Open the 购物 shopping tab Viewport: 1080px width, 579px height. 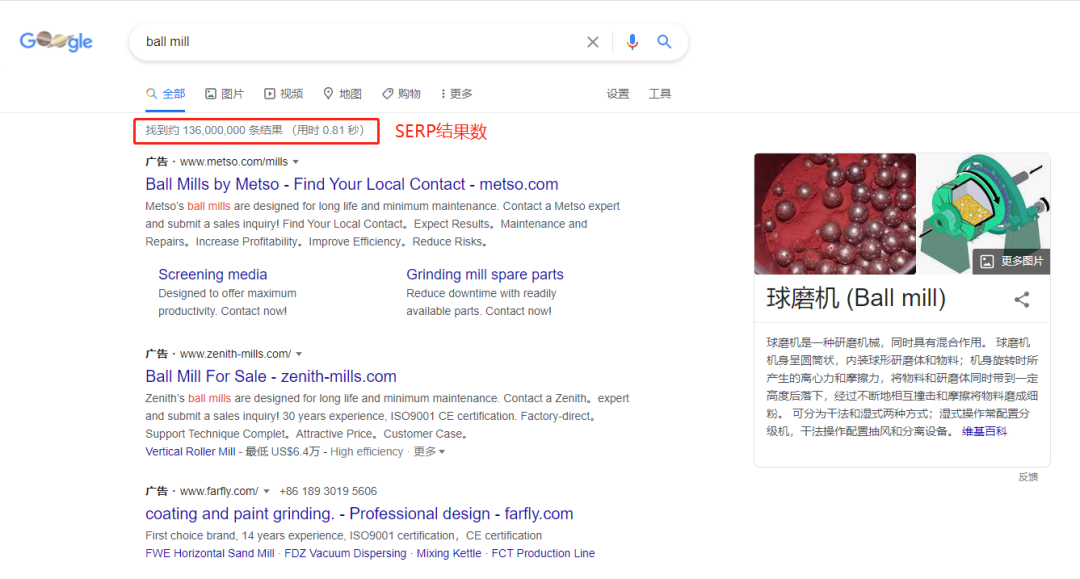(401, 94)
